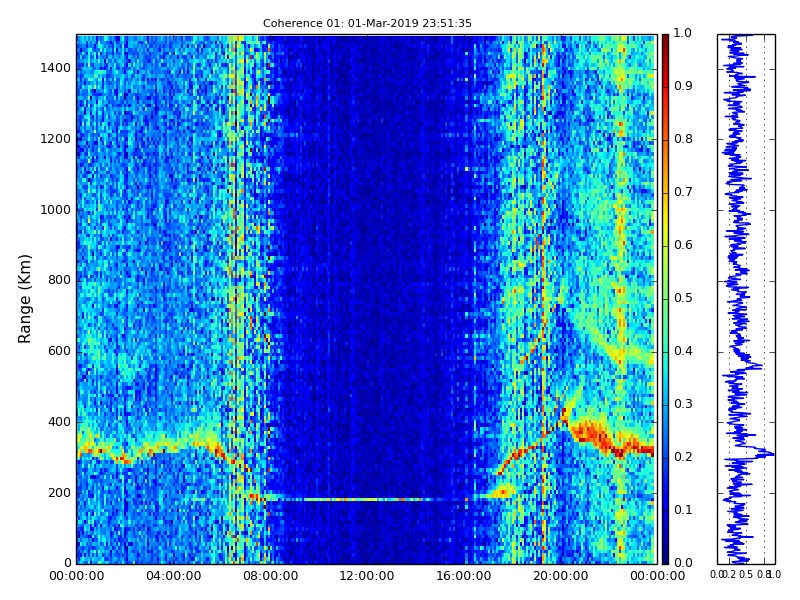
Task: Click the 1200 tick label on range axis
Action: 56,139
